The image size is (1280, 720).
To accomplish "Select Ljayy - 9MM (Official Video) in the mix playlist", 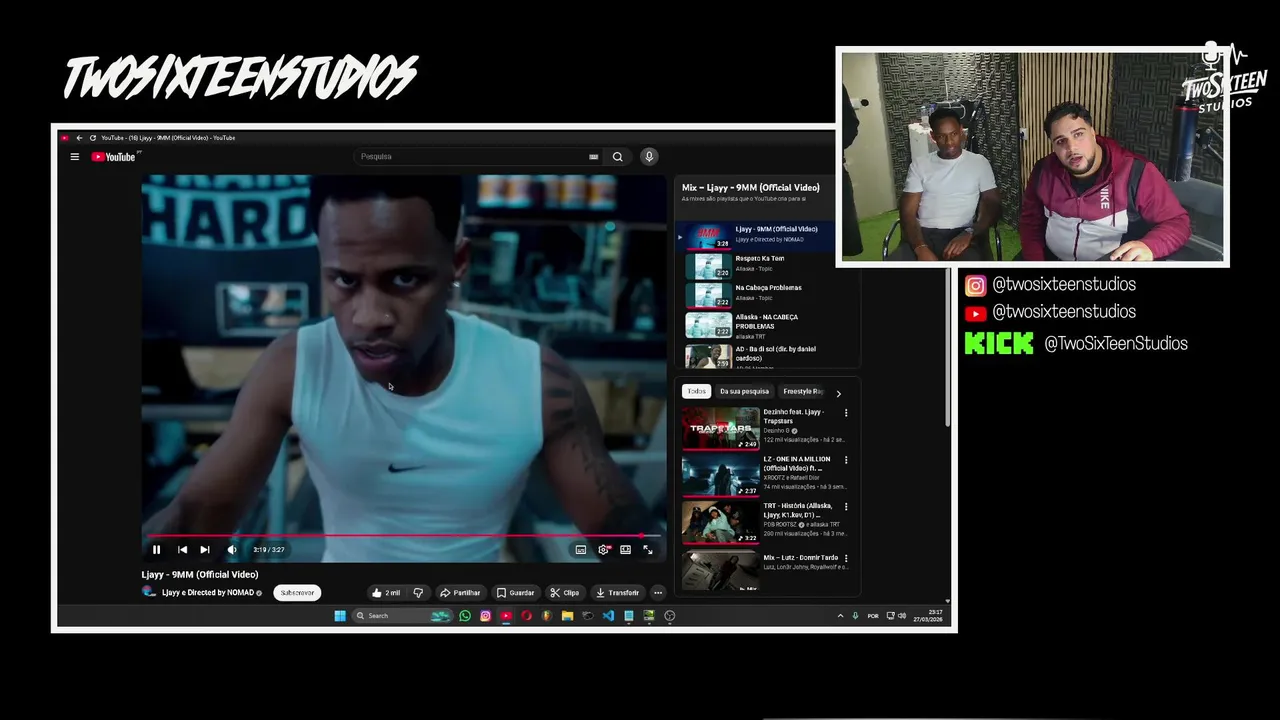I will (x=756, y=236).
